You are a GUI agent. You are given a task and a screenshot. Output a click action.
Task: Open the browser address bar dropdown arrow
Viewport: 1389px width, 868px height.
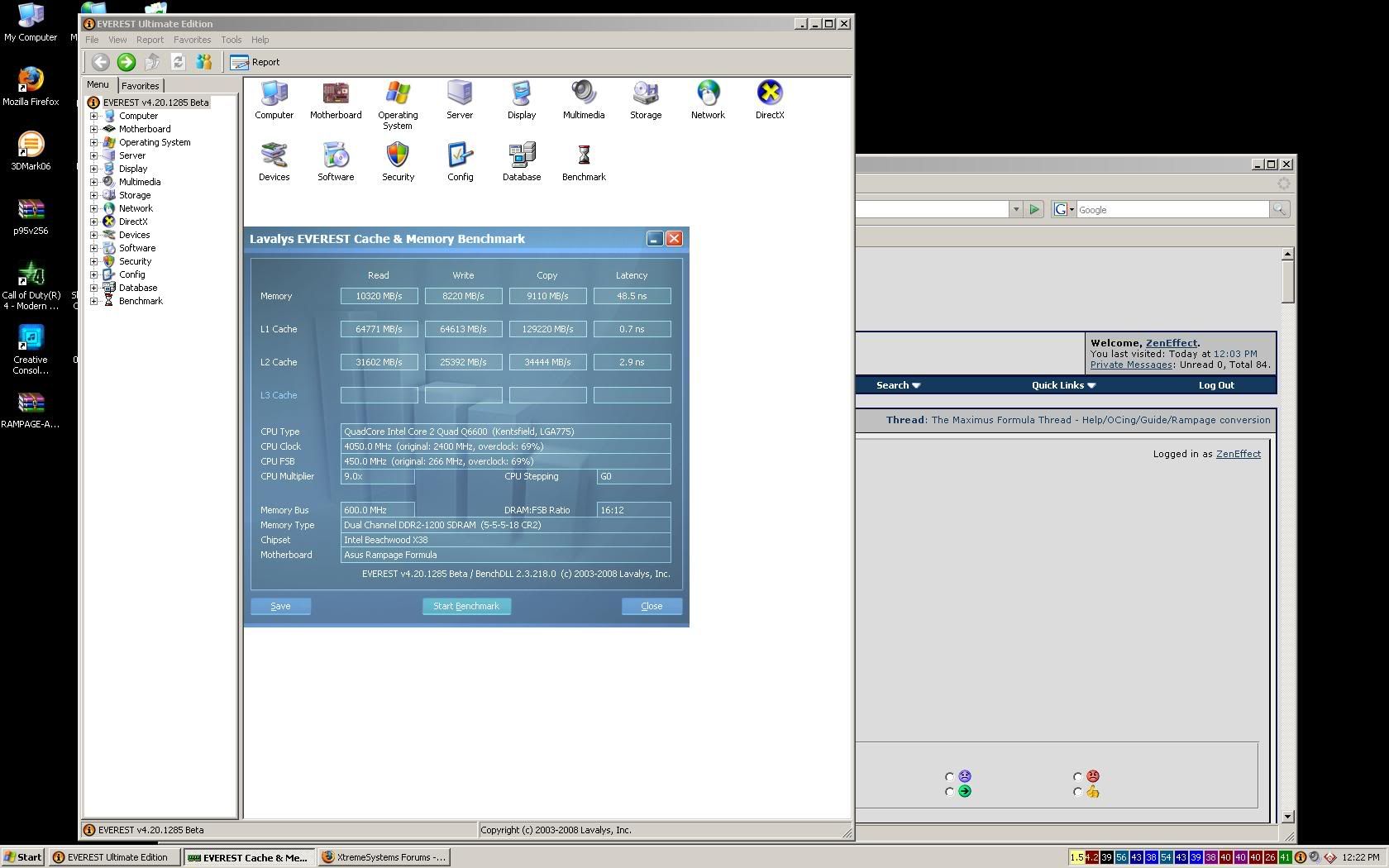tap(1016, 210)
